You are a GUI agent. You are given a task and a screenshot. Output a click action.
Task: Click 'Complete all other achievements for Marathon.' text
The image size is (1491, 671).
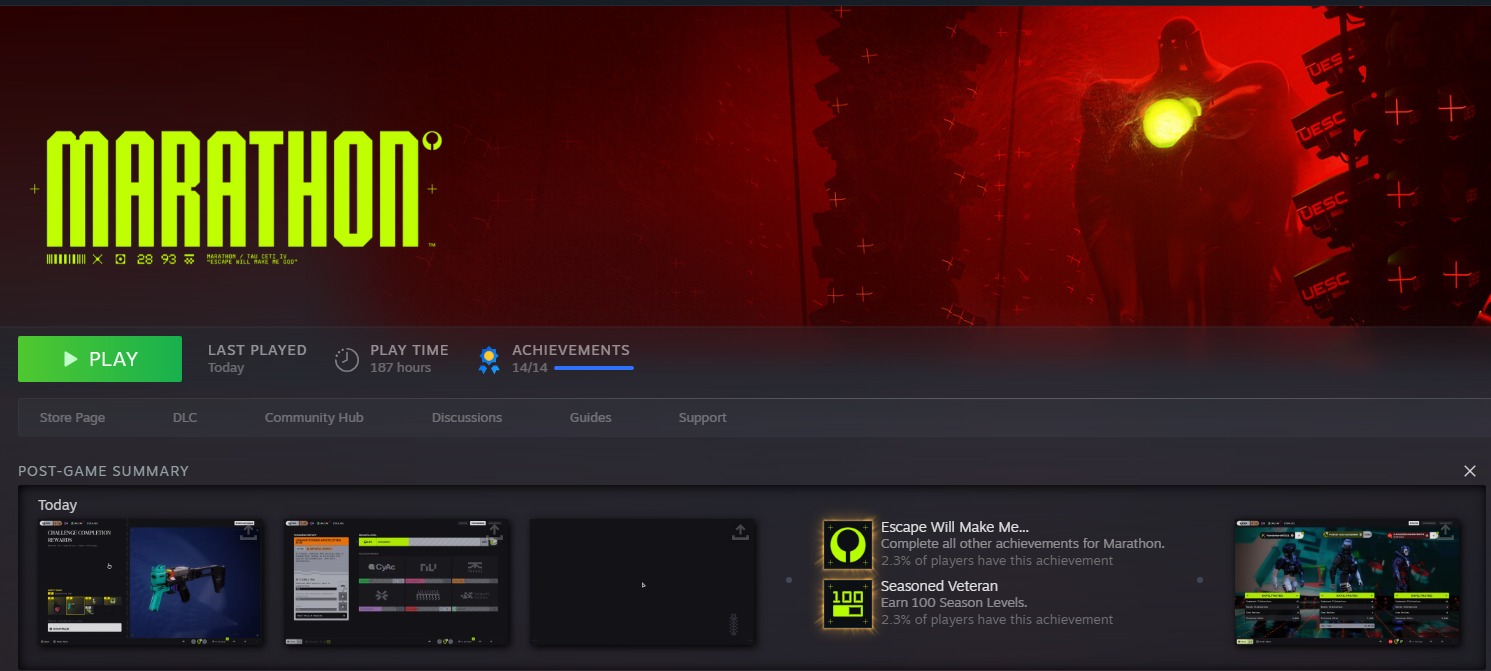[x=1022, y=544]
